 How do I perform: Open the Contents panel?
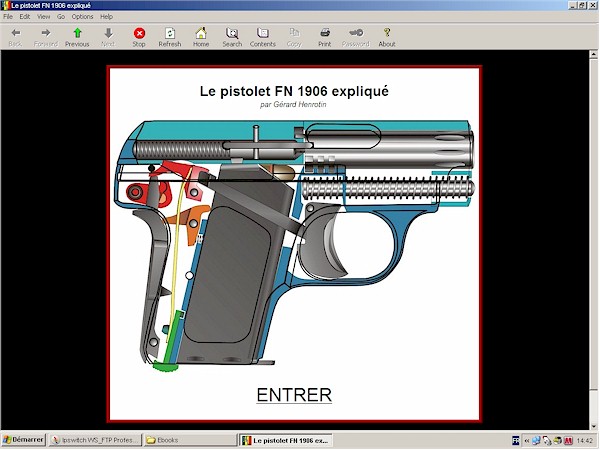coord(263,33)
